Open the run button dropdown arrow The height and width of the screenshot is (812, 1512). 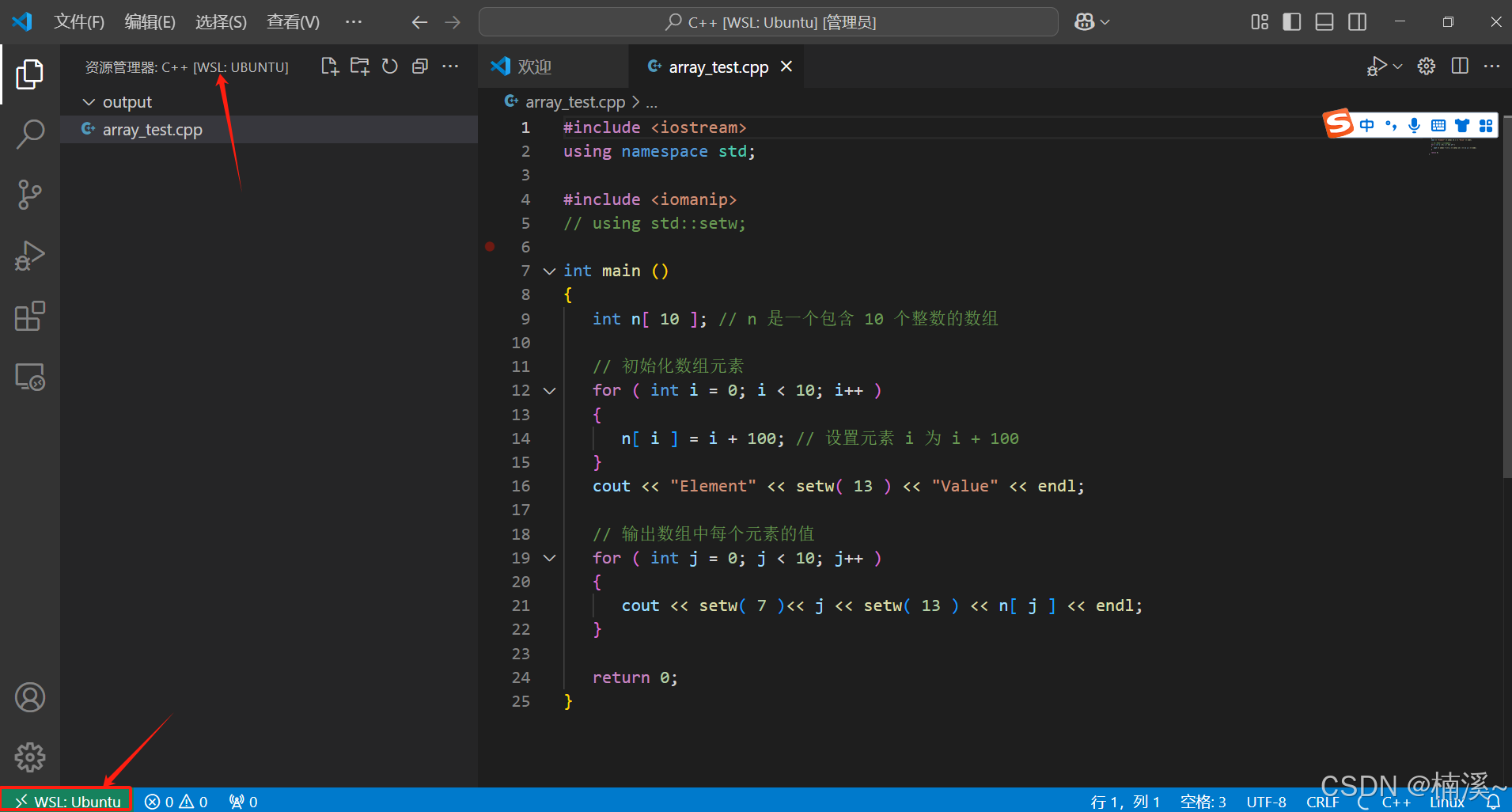pyautogui.click(x=1398, y=66)
